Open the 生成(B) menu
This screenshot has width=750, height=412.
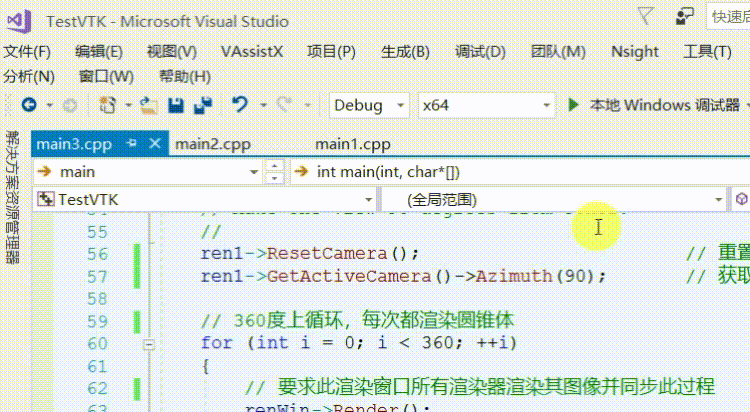tap(405, 52)
